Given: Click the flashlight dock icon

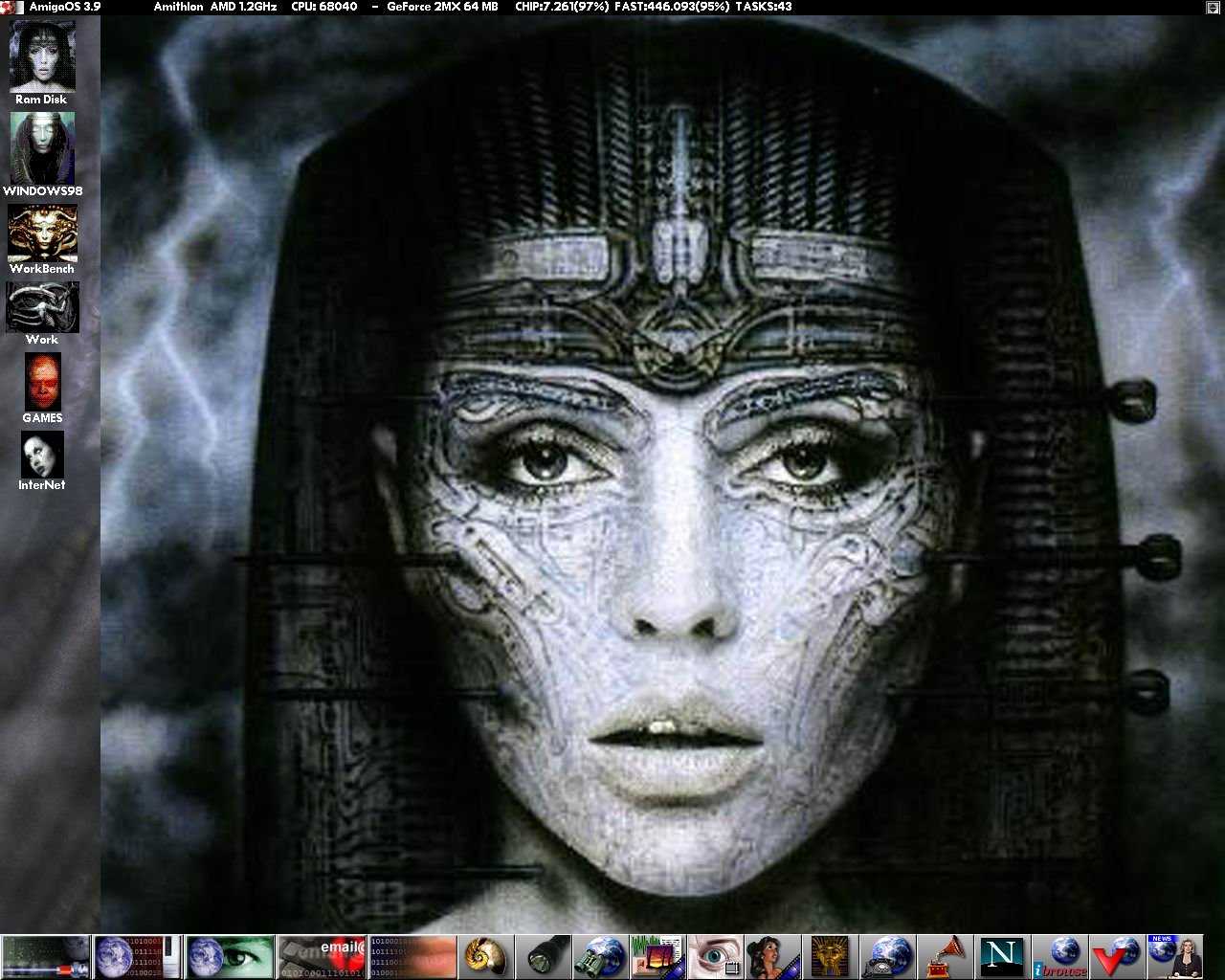Looking at the screenshot, I should [543, 956].
